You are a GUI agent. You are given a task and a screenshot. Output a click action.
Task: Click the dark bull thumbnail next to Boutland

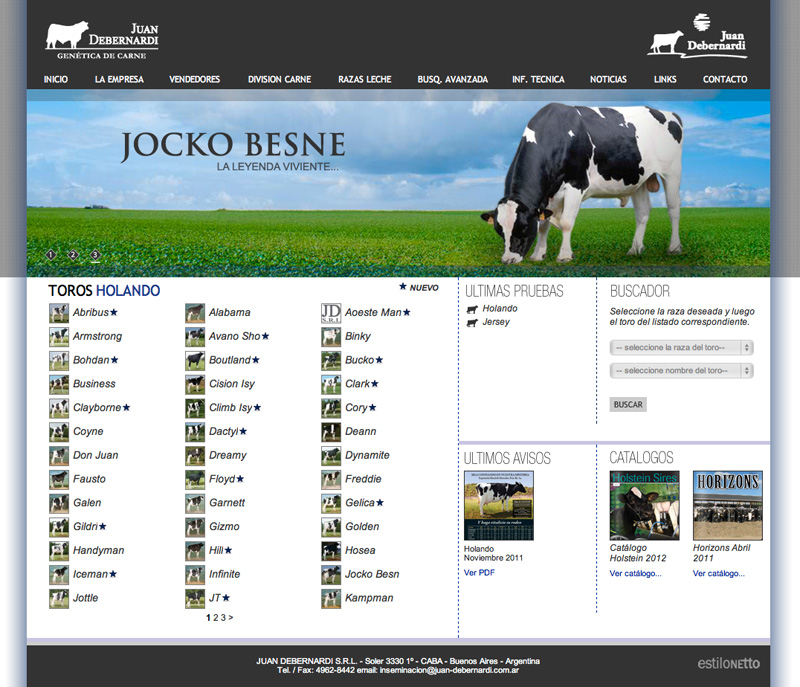pyautogui.click(x=195, y=361)
